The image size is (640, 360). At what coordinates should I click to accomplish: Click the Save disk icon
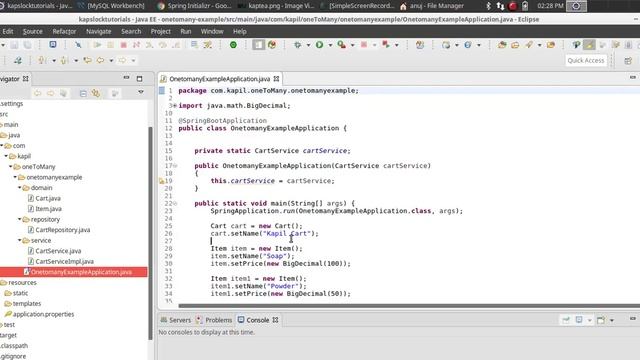(x=14, y=45)
